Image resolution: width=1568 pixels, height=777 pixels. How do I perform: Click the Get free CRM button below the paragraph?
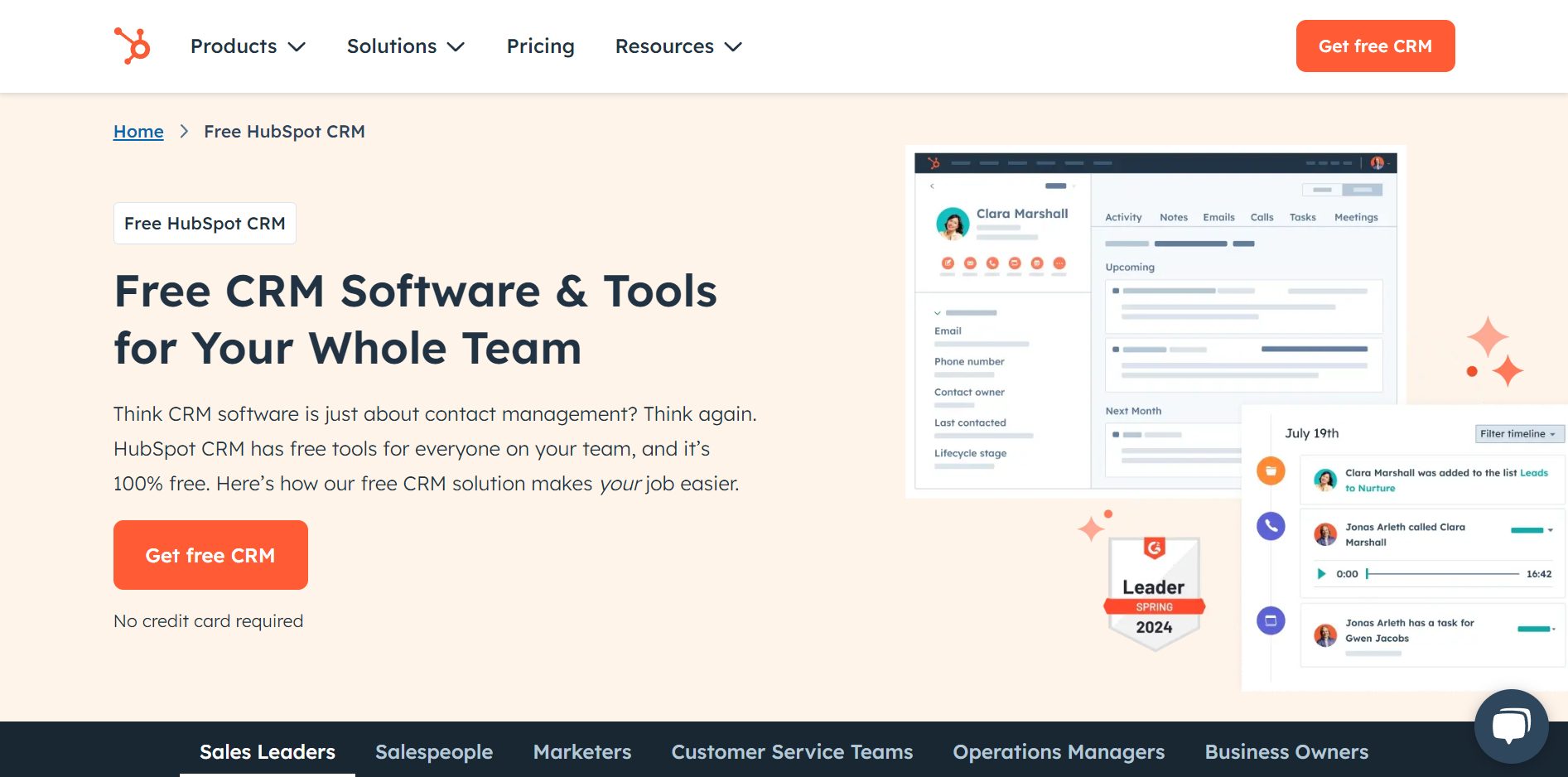point(210,555)
